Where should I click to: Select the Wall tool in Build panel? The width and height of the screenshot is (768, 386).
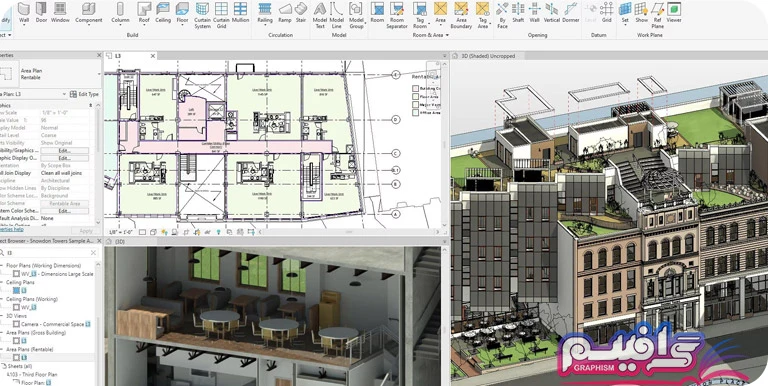[24, 13]
